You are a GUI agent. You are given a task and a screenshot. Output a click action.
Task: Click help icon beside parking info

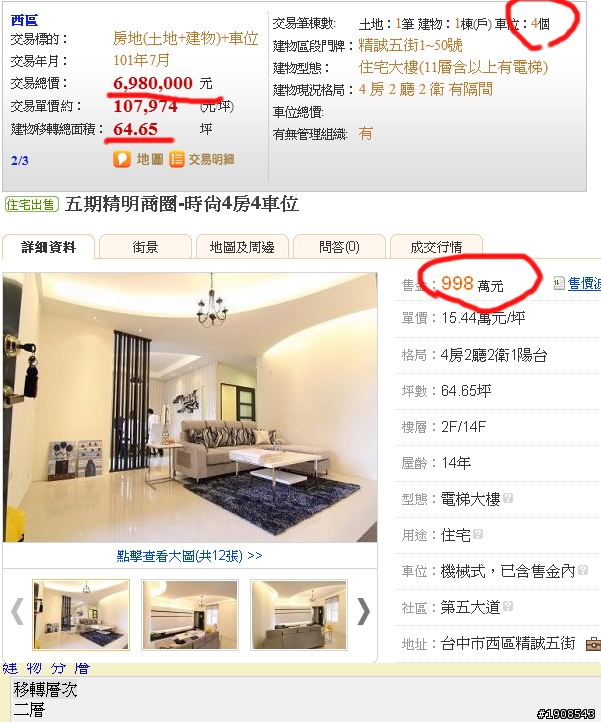tap(583, 570)
